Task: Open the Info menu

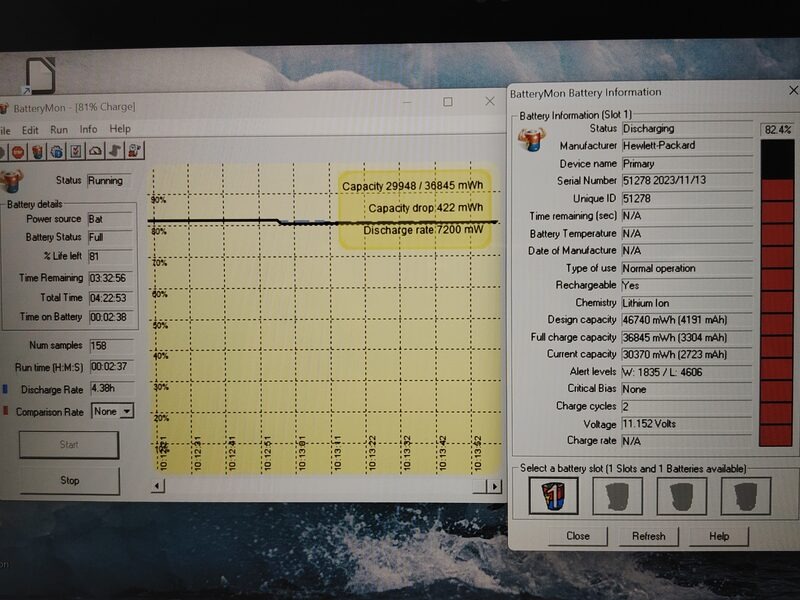Action: [x=88, y=129]
